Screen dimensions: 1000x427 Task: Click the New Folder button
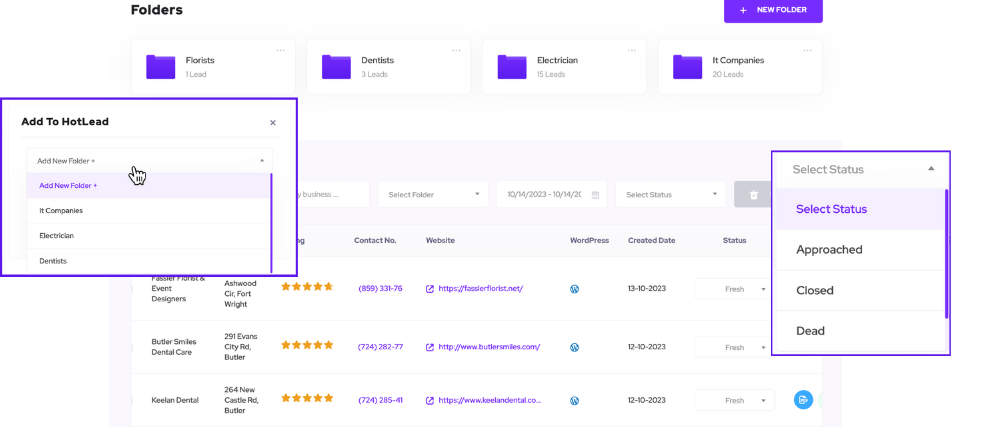[x=773, y=10]
